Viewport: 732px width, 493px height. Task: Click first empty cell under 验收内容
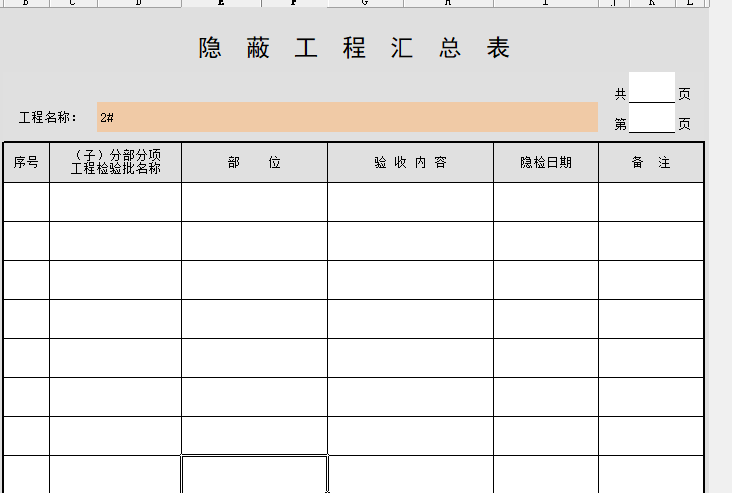click(x=410, y=201)
